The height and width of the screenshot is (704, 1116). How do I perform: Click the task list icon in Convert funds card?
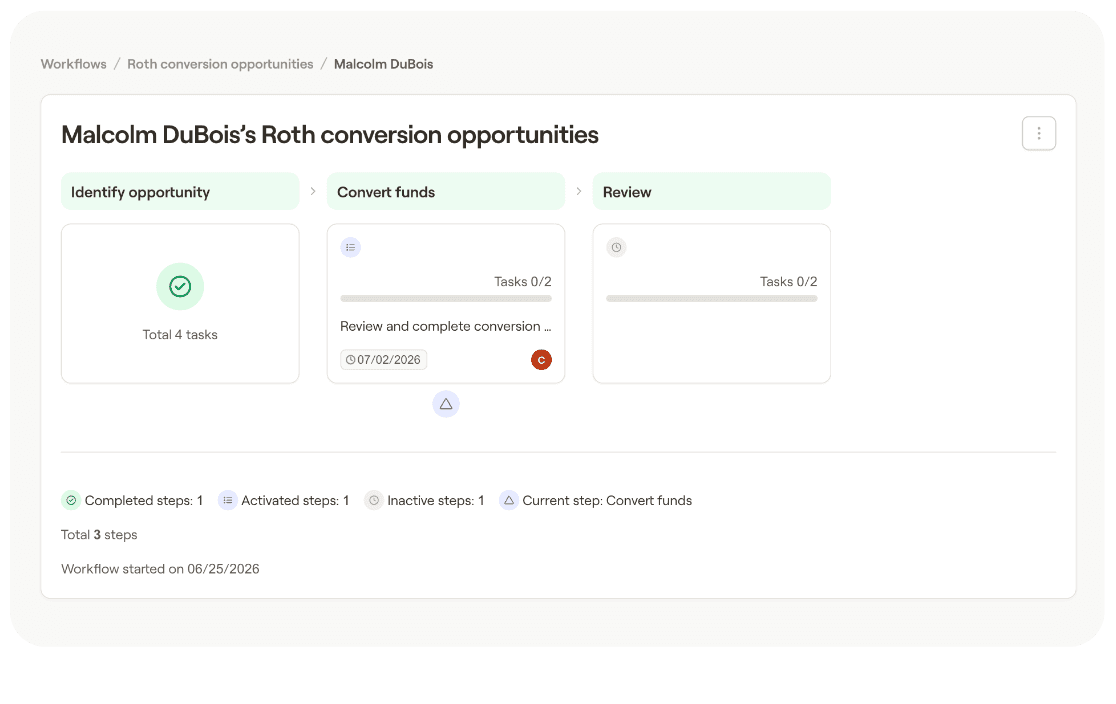pyautogui.click(x=350, y=247)
